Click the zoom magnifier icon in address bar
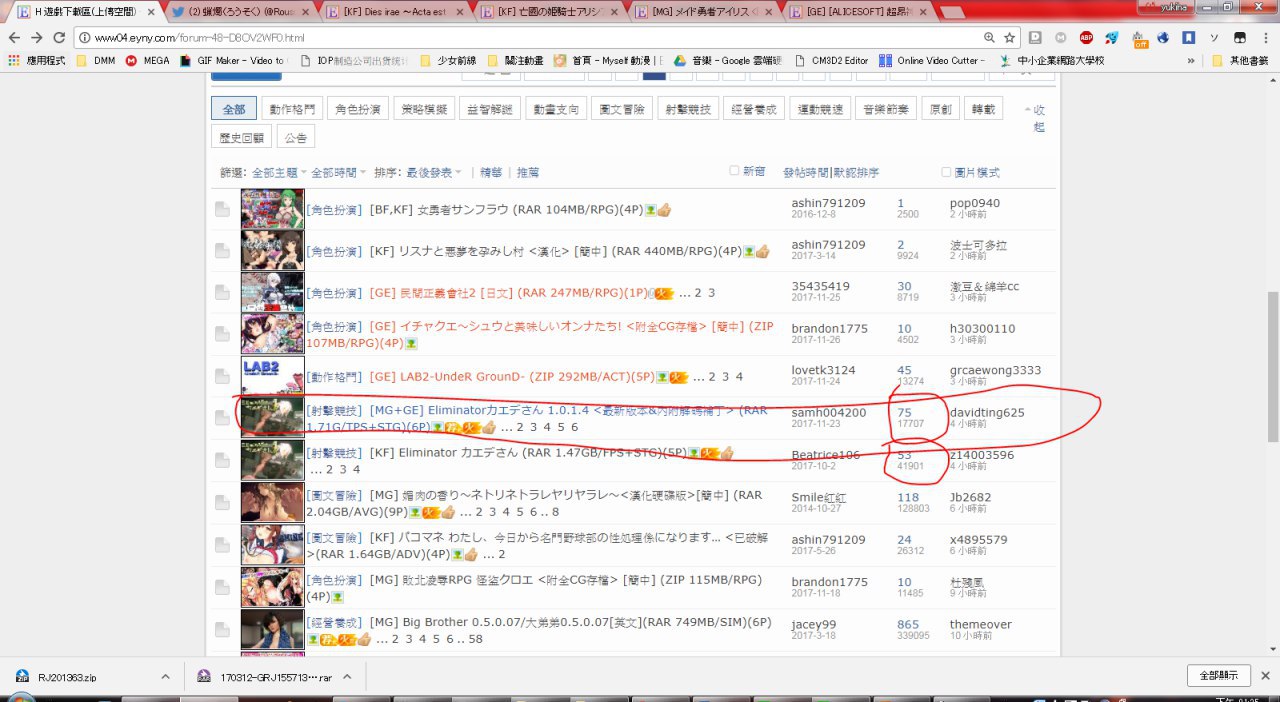The width and height of the screenshot is (1280, 702). point(989,37)
